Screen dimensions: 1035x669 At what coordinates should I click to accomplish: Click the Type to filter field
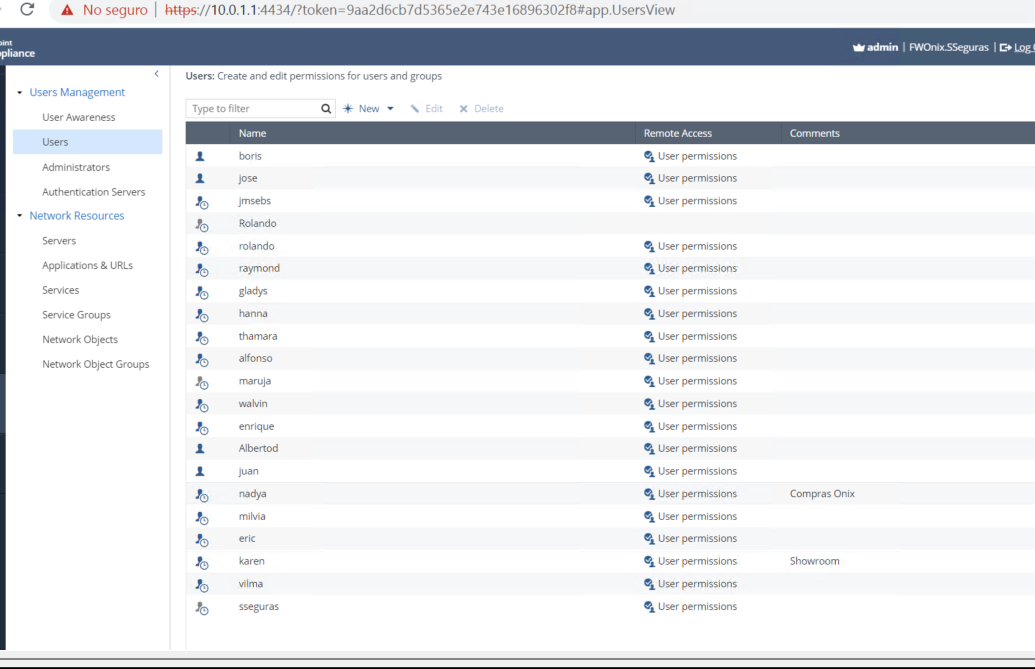[253, 109]
